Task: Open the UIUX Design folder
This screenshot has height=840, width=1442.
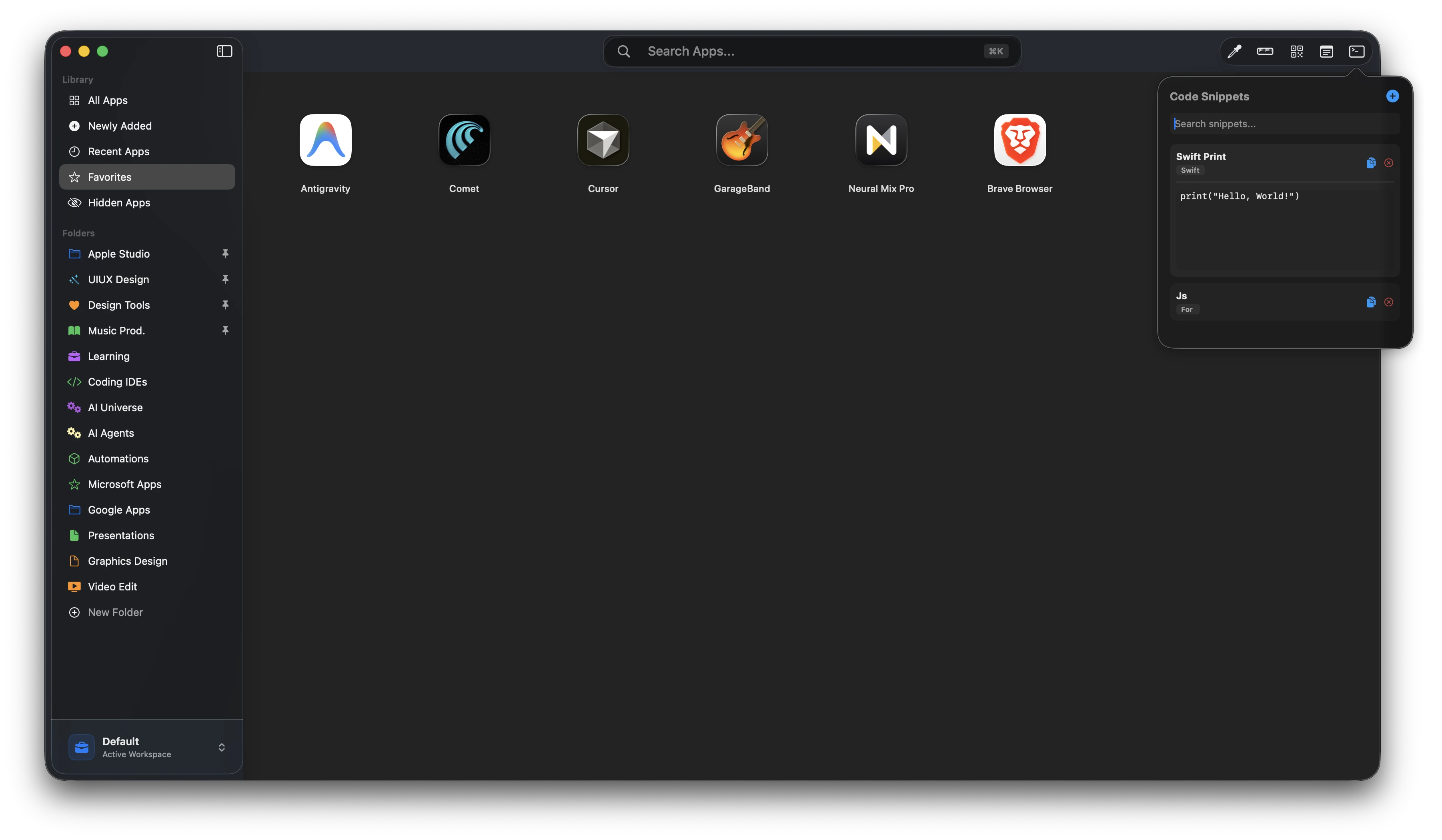Action: click(x=147, y=280)
